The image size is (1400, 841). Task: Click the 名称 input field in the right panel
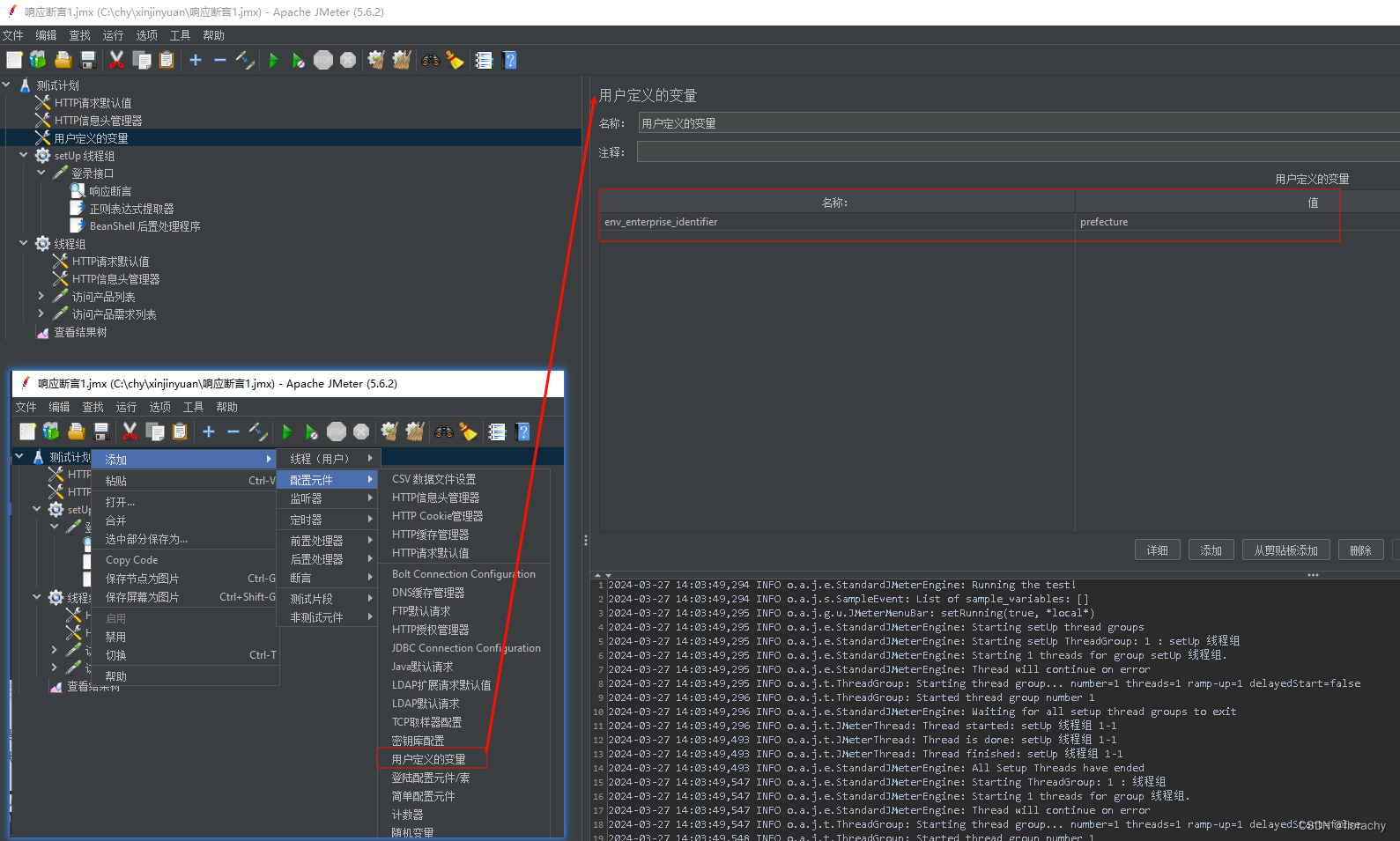click(1019, 123)
